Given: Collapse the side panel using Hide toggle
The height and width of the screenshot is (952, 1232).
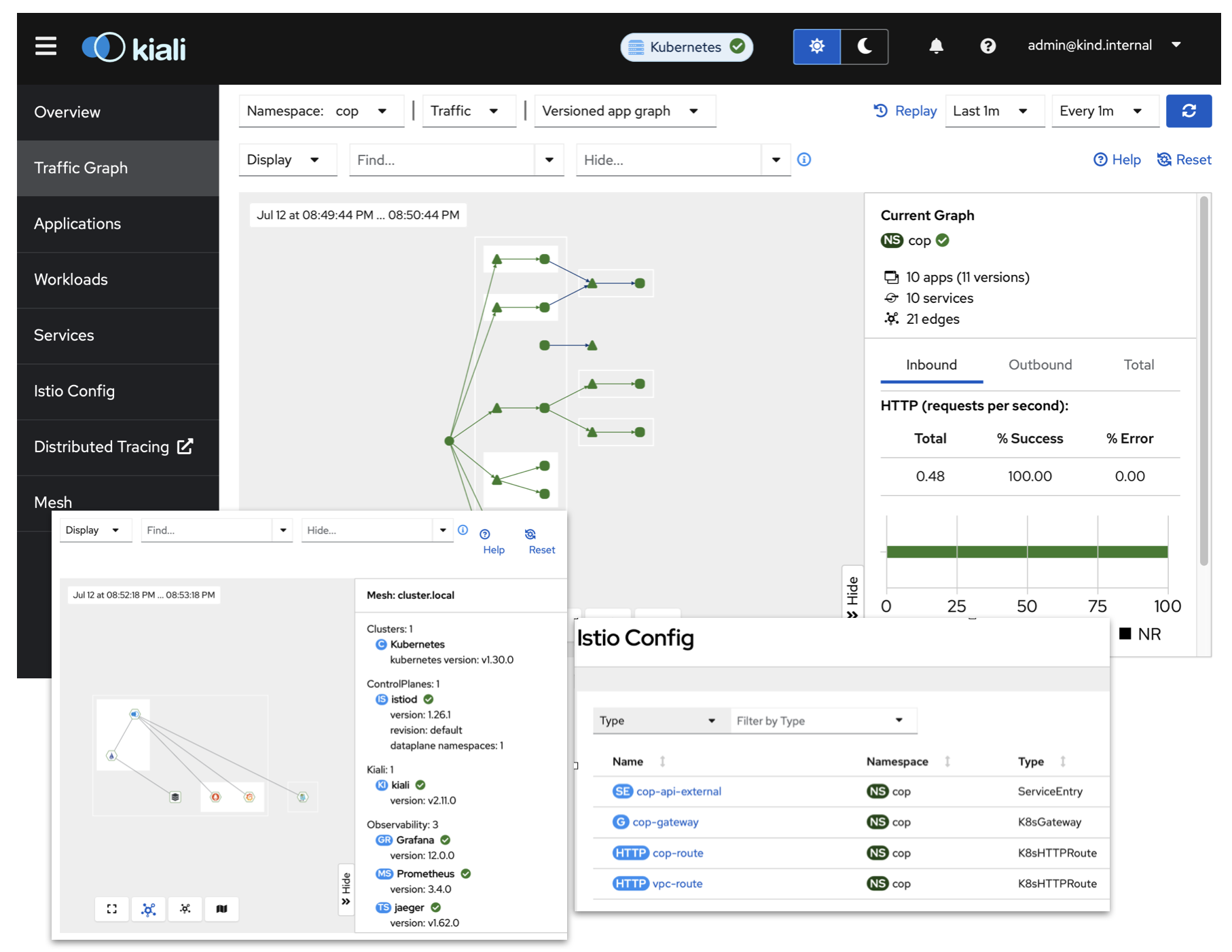Looking at the screenshot, I should [853, 592].
